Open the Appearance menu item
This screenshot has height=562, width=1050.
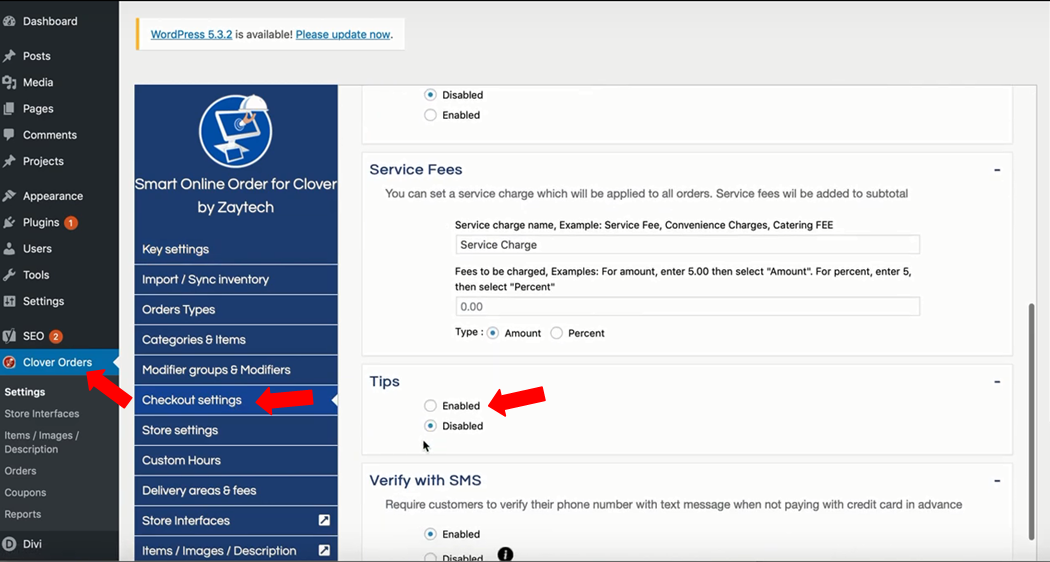tap(59, 196)
